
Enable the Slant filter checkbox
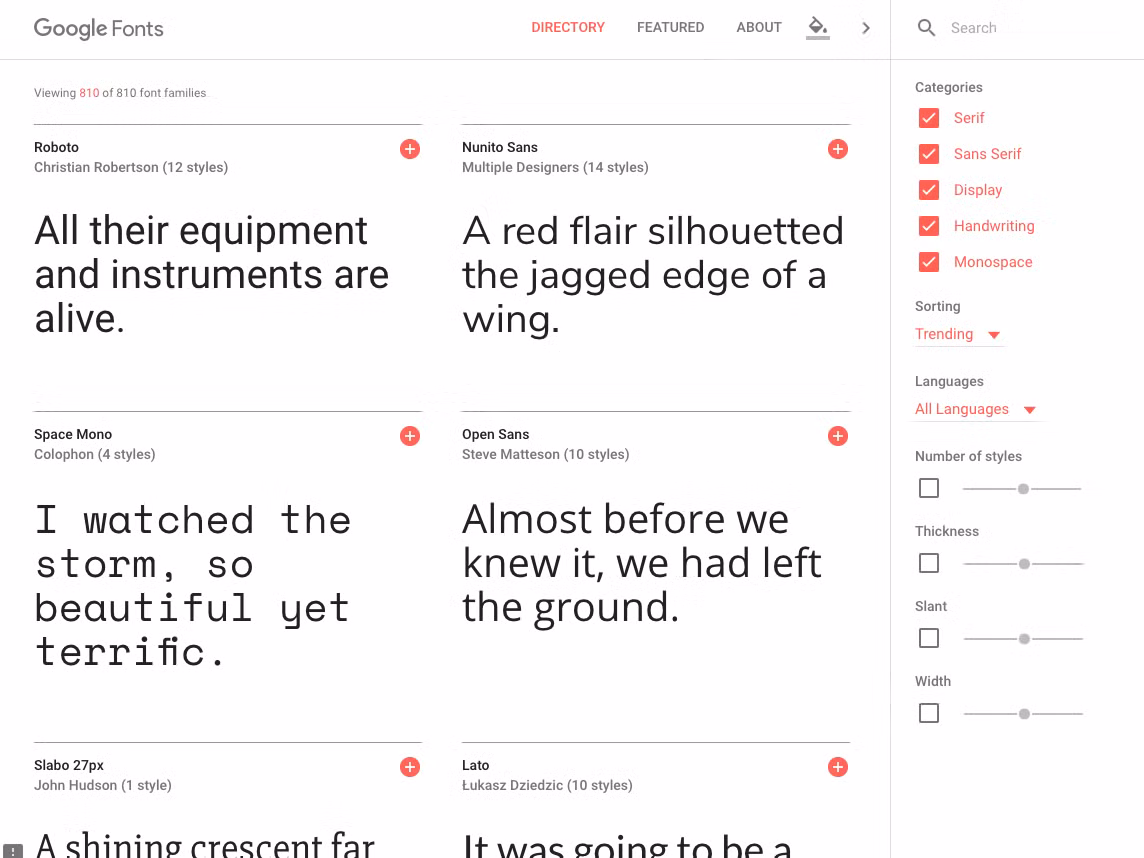928,637
